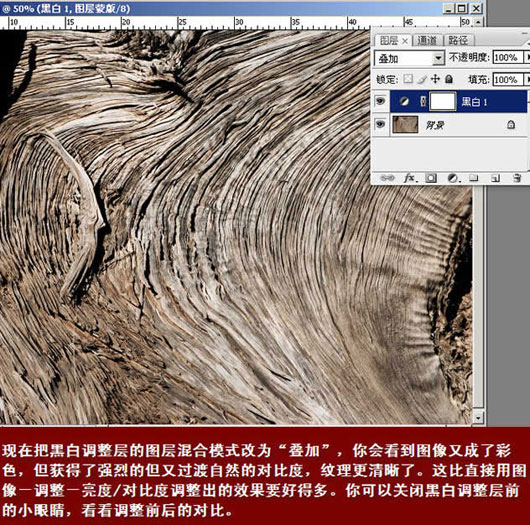
Task: Click the link layers icon in panel footer
Action: (387, 178)
